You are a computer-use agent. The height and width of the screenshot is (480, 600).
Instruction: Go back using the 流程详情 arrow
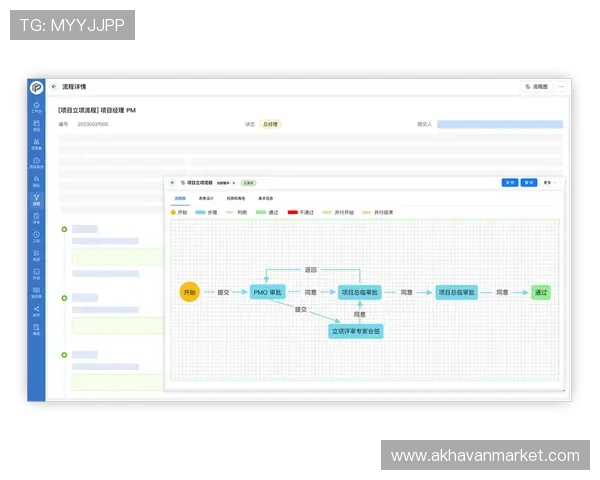click(53, 88)
